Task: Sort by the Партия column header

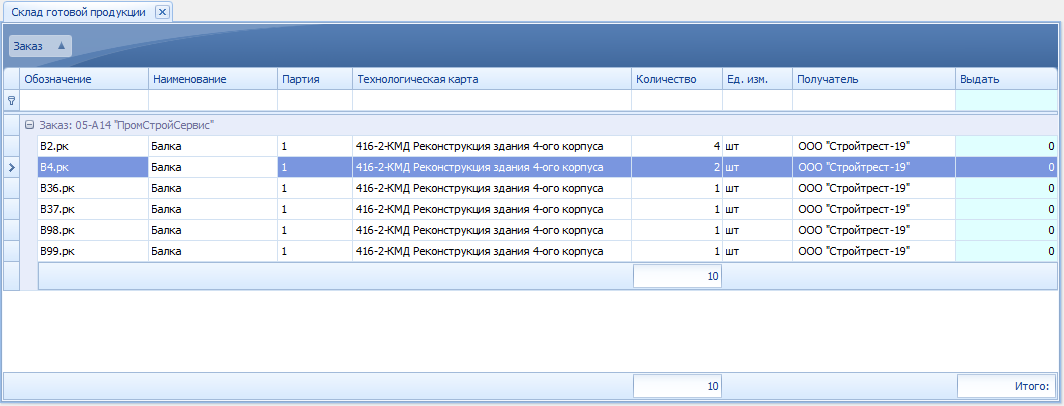Action: (315, 79)
